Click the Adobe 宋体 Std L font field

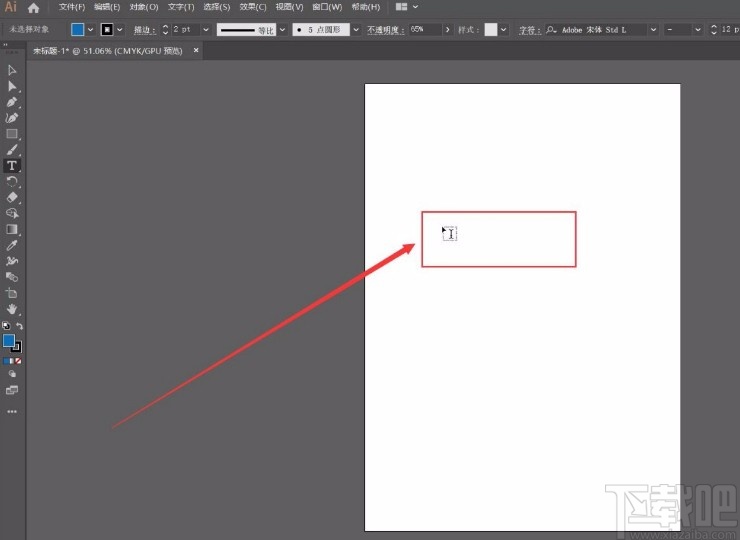pos(596,30)
